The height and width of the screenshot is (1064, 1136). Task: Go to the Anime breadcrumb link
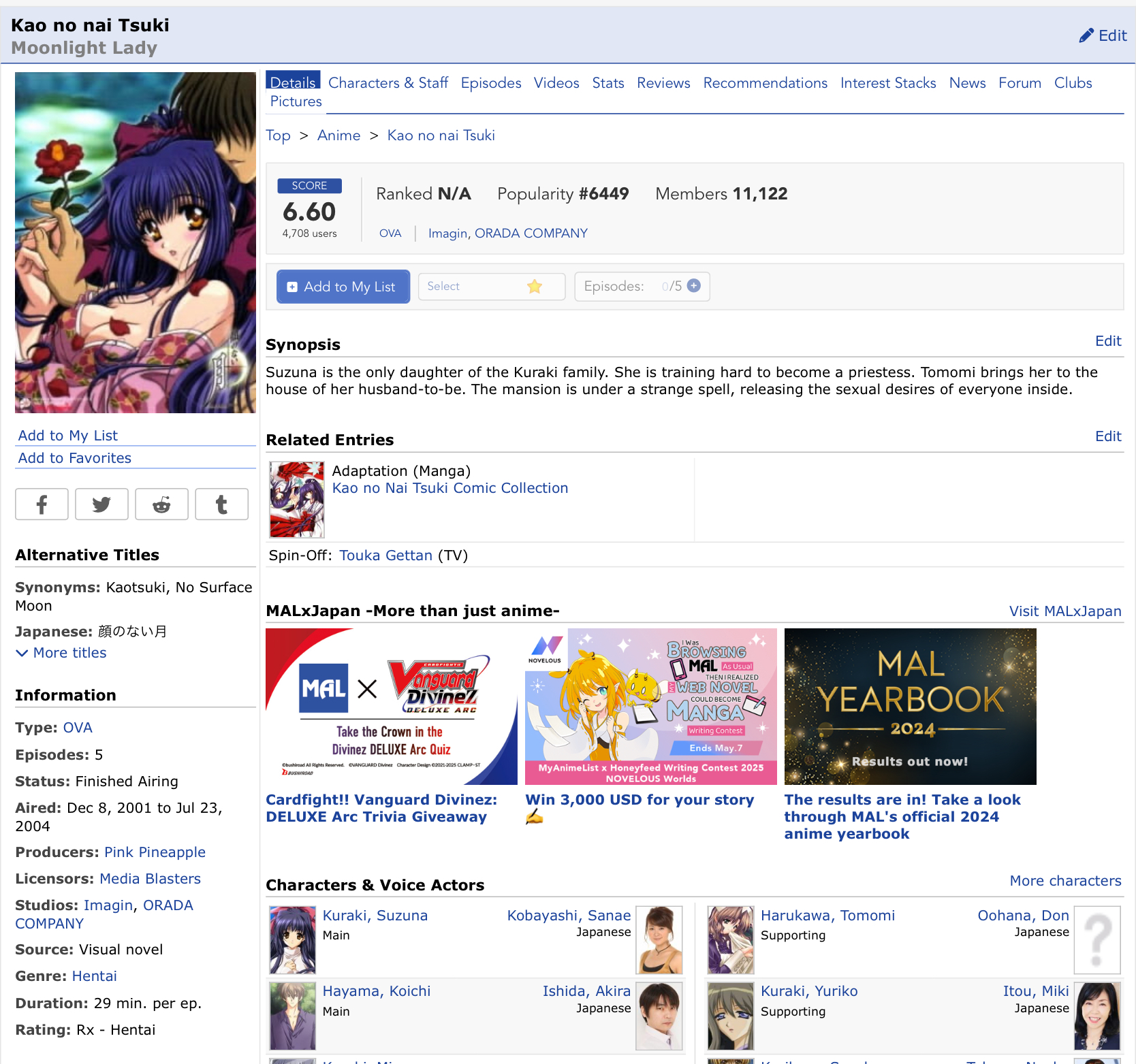(x=338, y=135)
